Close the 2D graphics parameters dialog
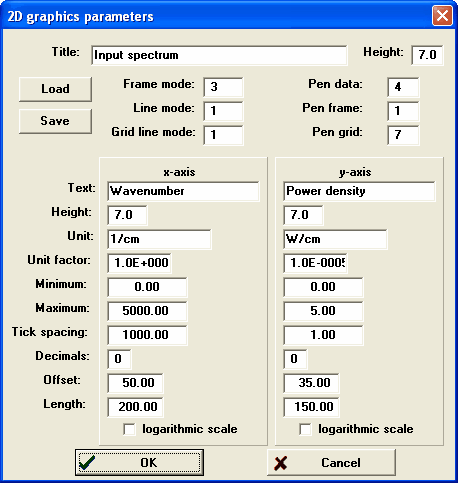This screenshot has width=458, height=483. click(442, 16)
